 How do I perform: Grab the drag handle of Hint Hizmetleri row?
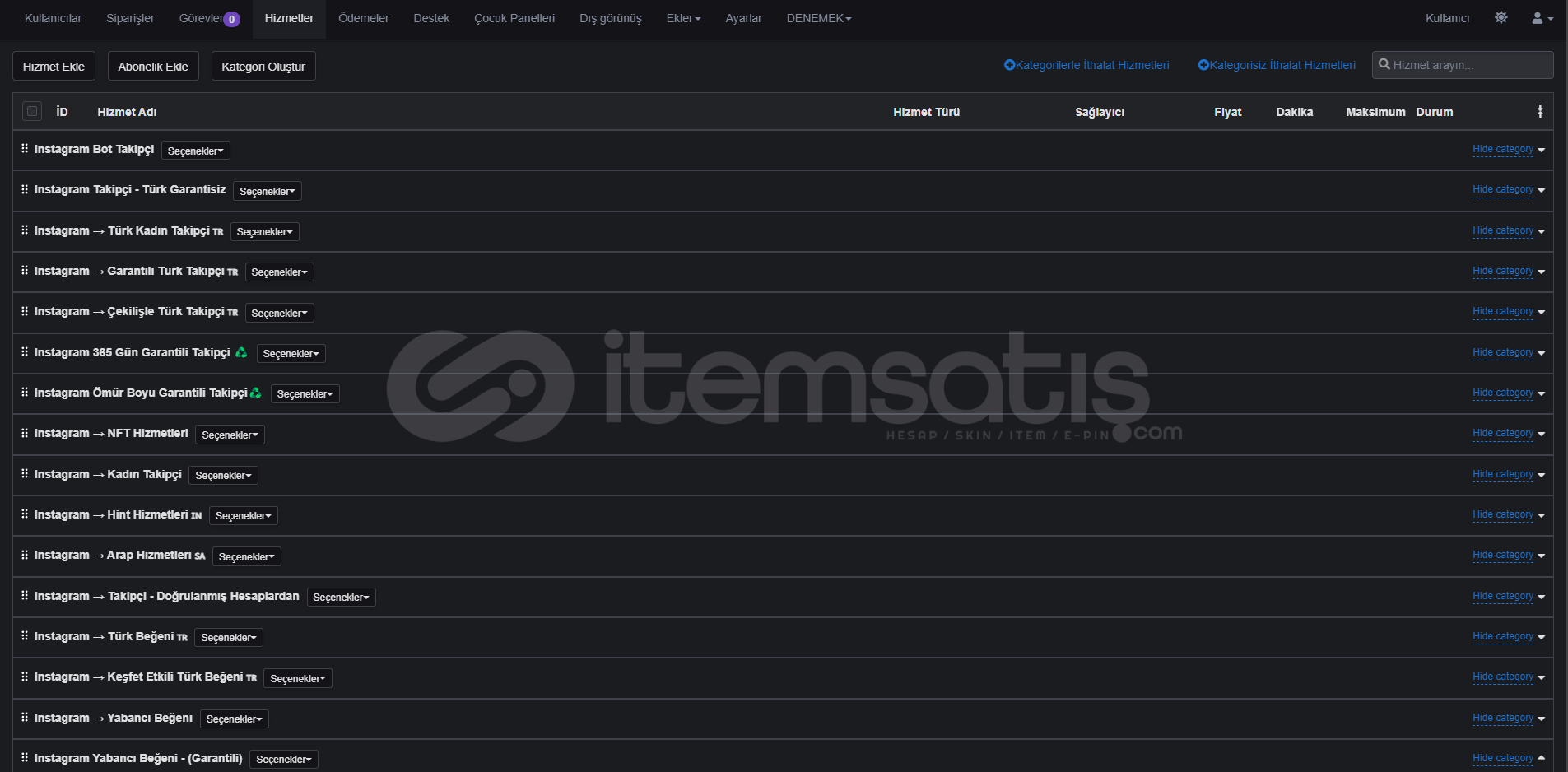[25, 514]
